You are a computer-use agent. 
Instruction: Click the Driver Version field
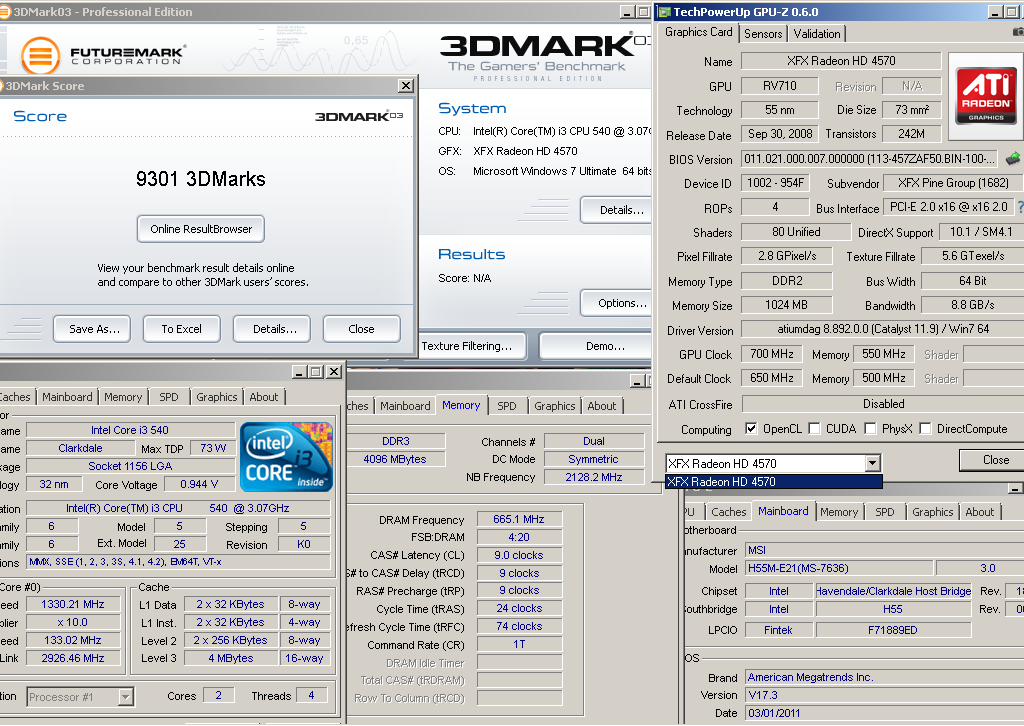pos(883,329)
